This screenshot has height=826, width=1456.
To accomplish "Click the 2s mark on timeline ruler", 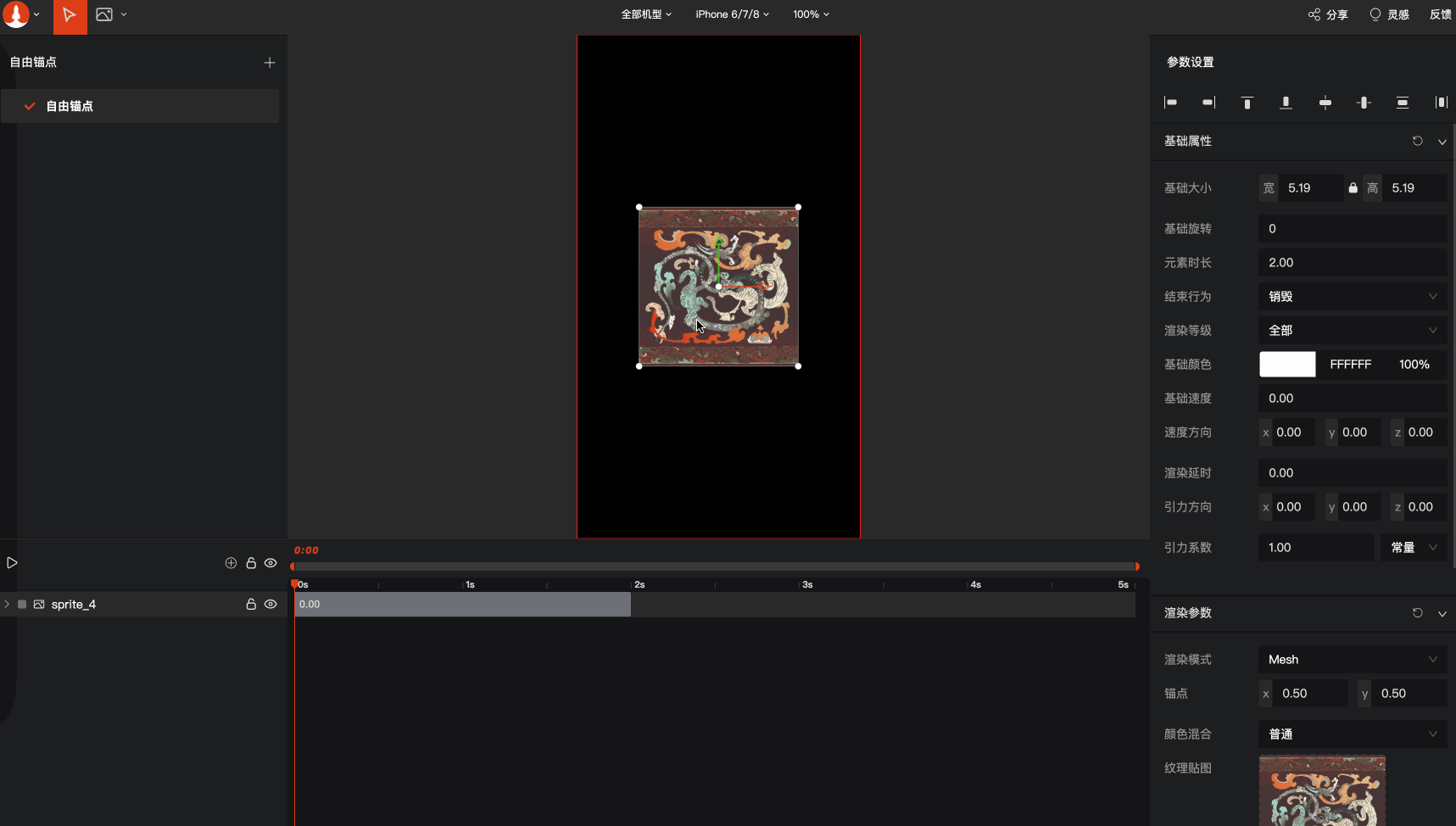I will click(639, 584).
